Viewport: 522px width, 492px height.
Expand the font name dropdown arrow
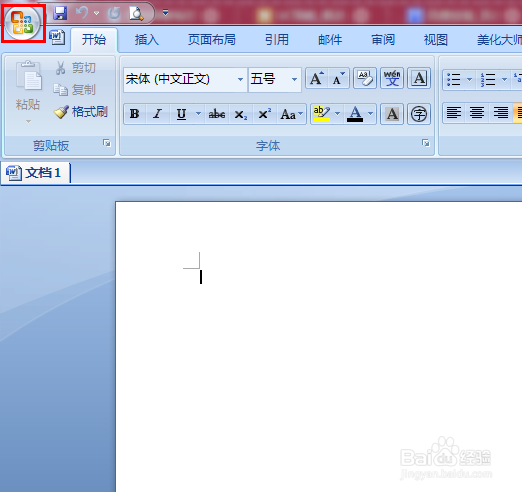[x=240, y=79]
